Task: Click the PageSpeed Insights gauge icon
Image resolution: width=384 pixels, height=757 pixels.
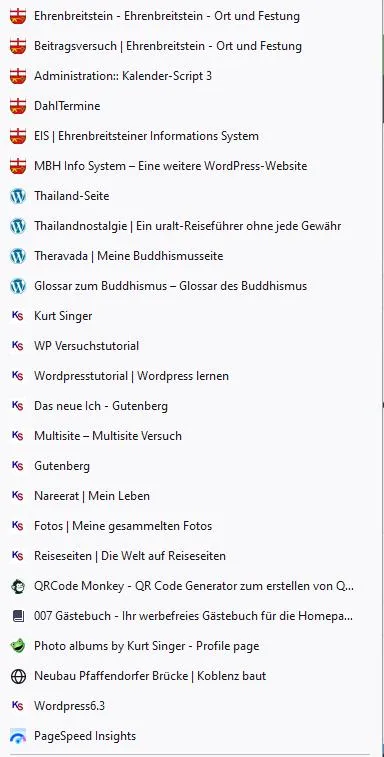Action: click(x=18, y=736)
